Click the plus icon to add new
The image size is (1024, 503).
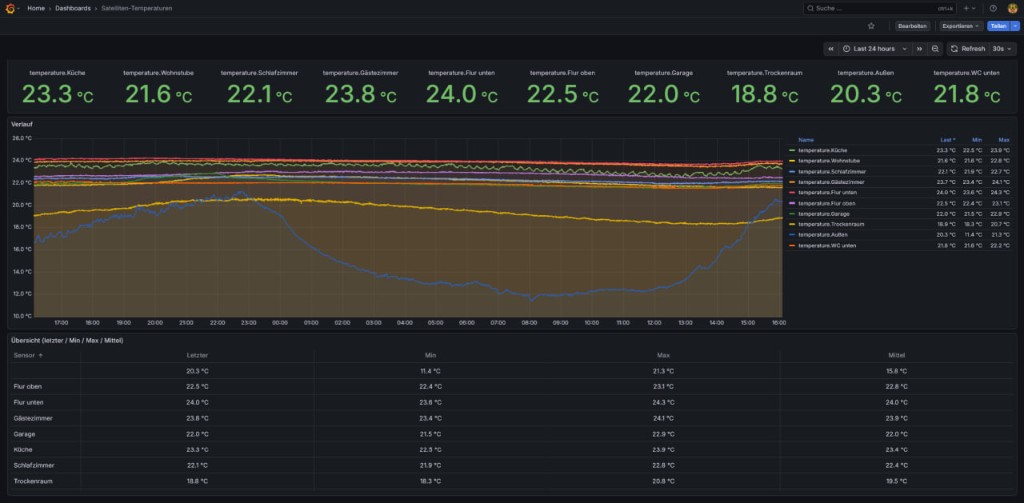967,8
